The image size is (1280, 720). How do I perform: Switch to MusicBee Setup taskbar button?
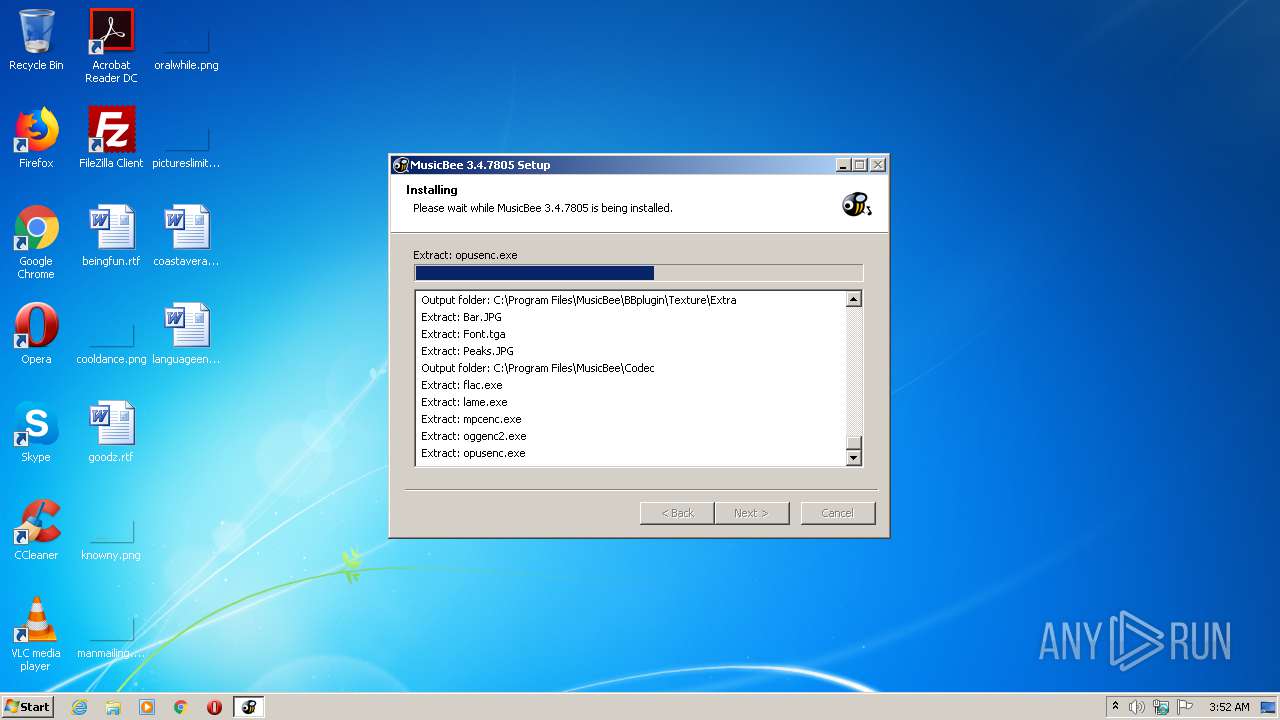point(249,707)
